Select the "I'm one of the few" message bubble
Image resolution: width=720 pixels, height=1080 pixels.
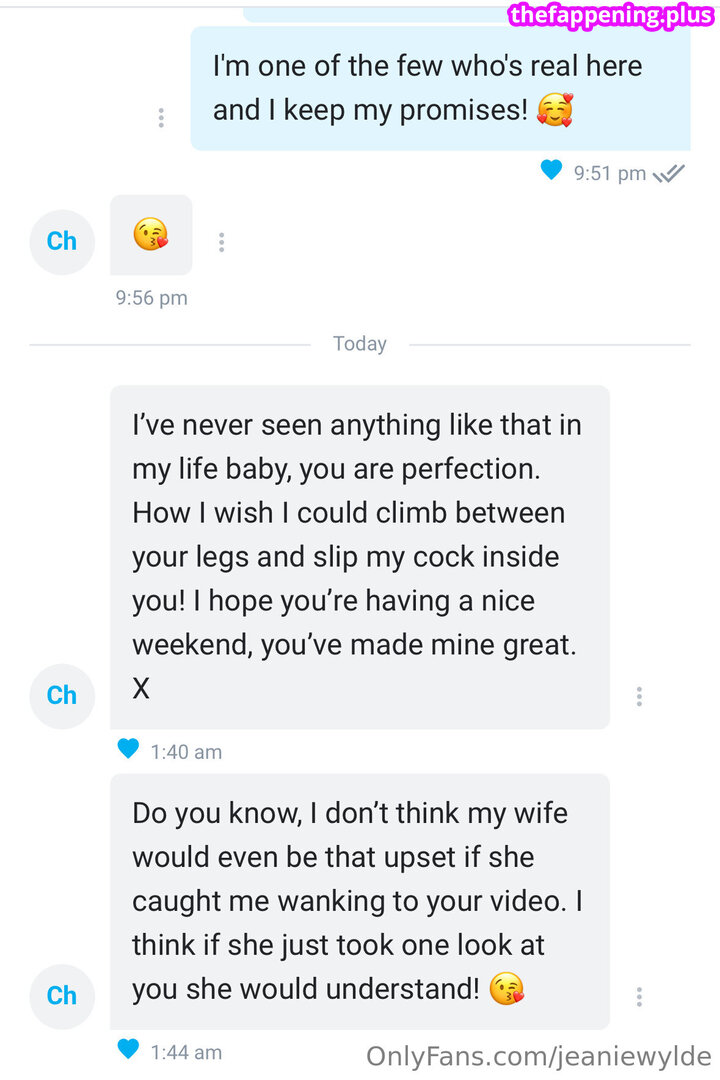point(440,88)
